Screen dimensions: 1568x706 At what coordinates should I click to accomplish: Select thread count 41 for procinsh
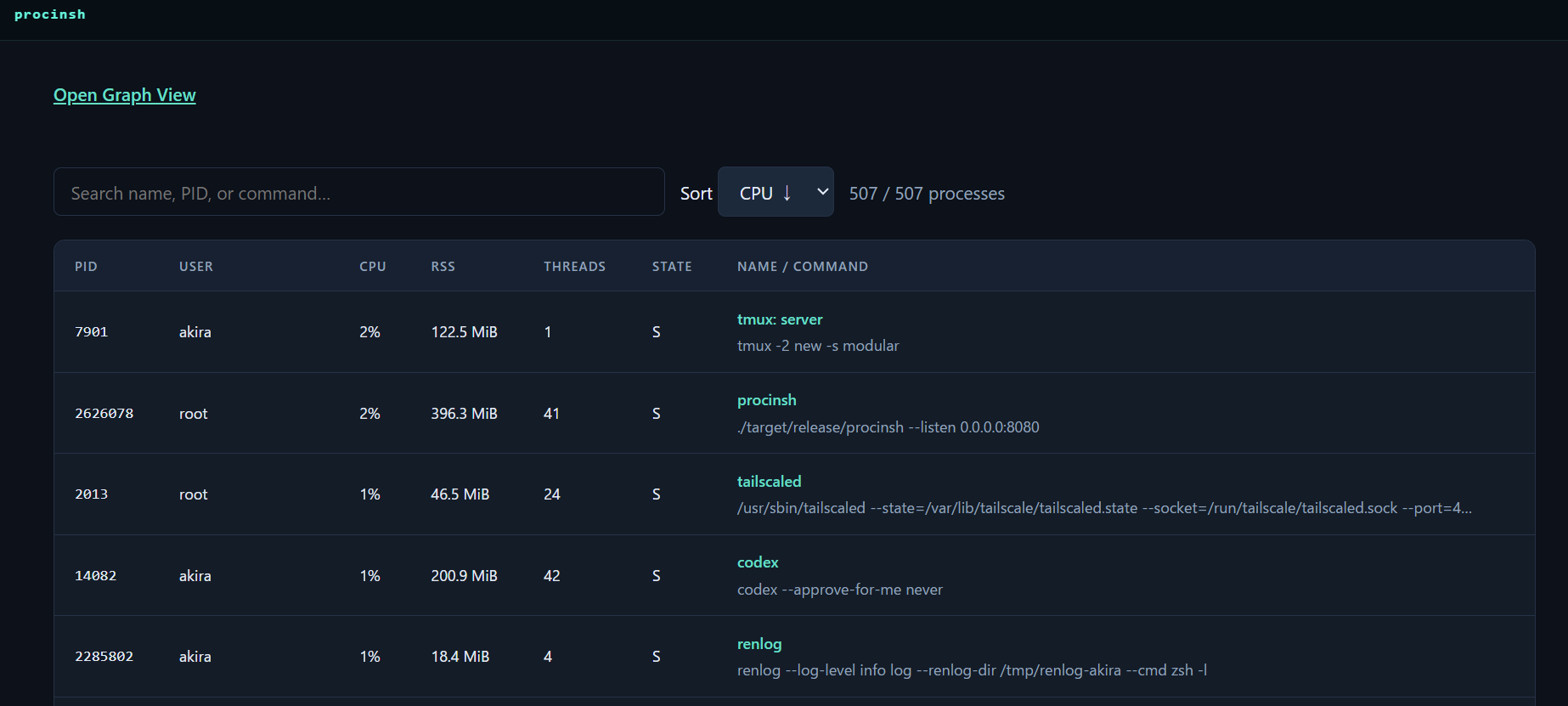(552, 414)
